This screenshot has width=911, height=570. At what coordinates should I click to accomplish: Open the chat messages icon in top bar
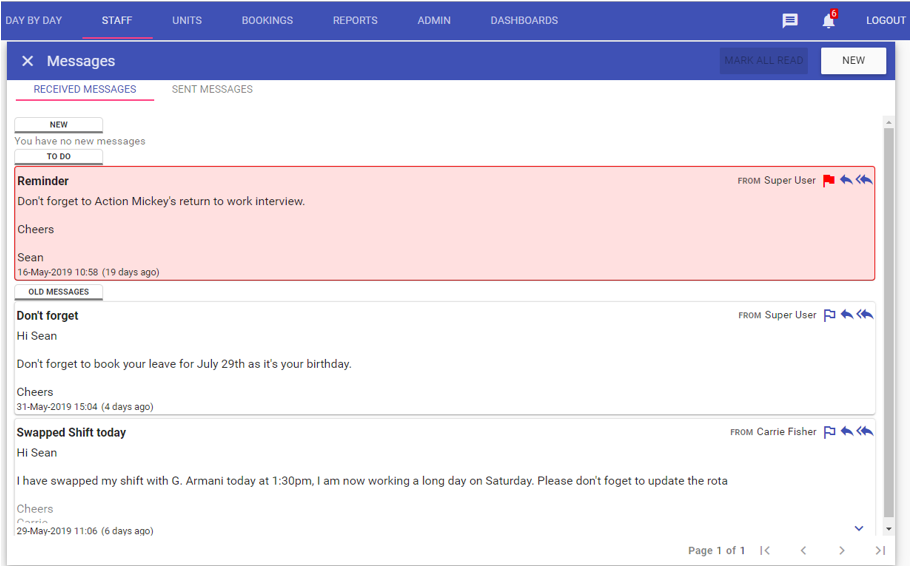click(790, 21)
